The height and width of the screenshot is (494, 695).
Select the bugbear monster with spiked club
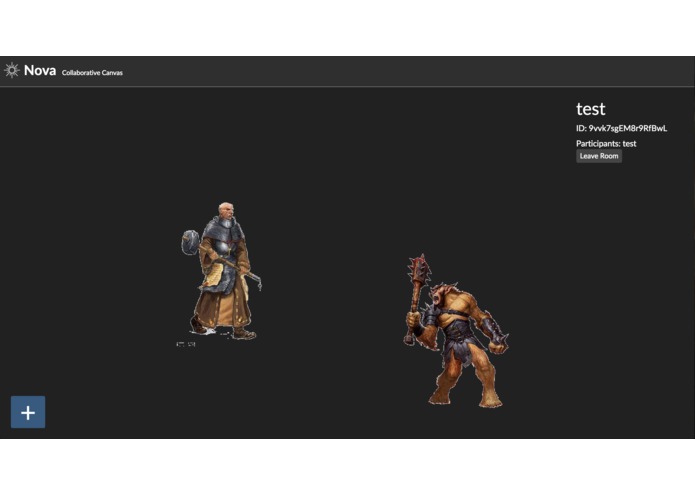pyautogui.click(x=456, y=331)
